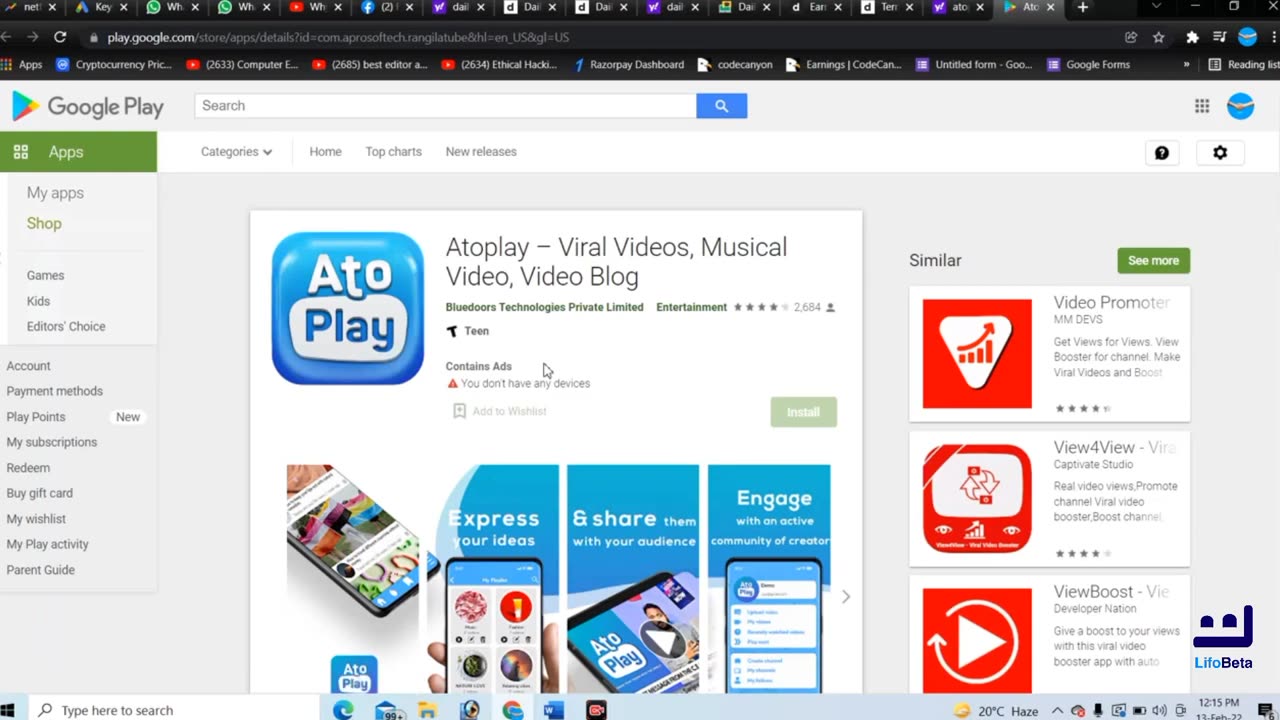
Task: Open the 'Engage' screenshot thumbnail
Action: (x=769, y=579)
